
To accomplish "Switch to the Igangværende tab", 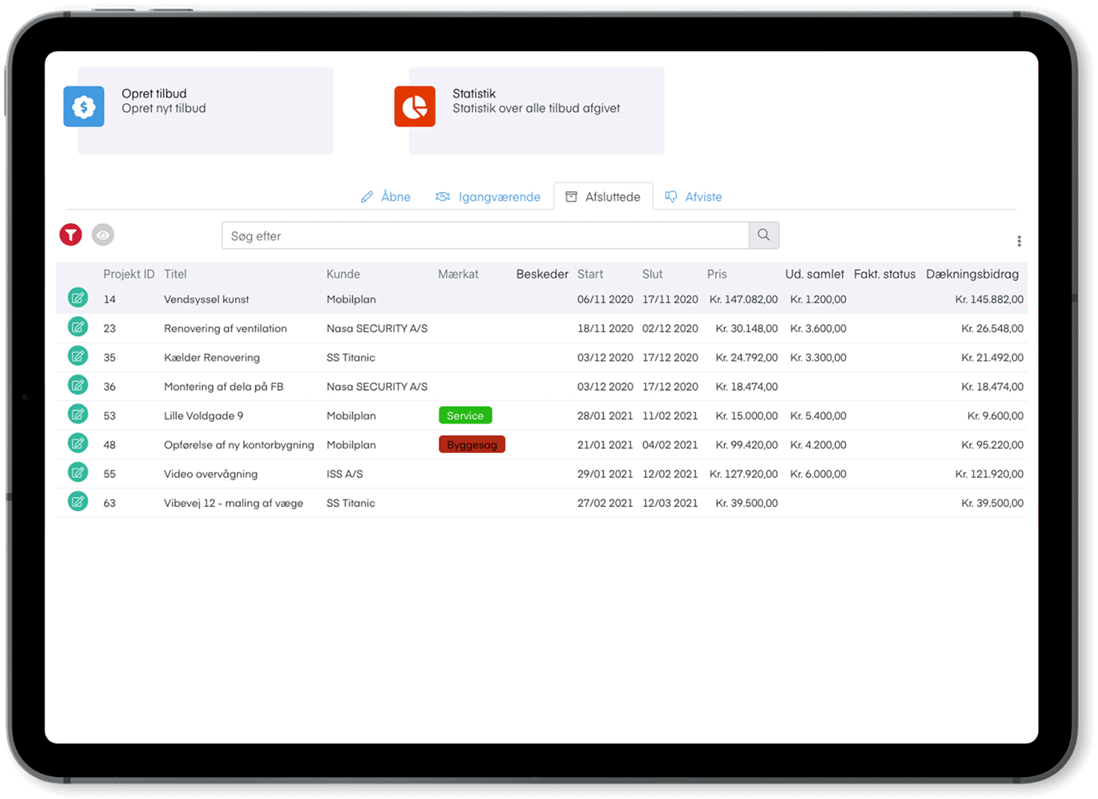I will (x=488, y=197).
